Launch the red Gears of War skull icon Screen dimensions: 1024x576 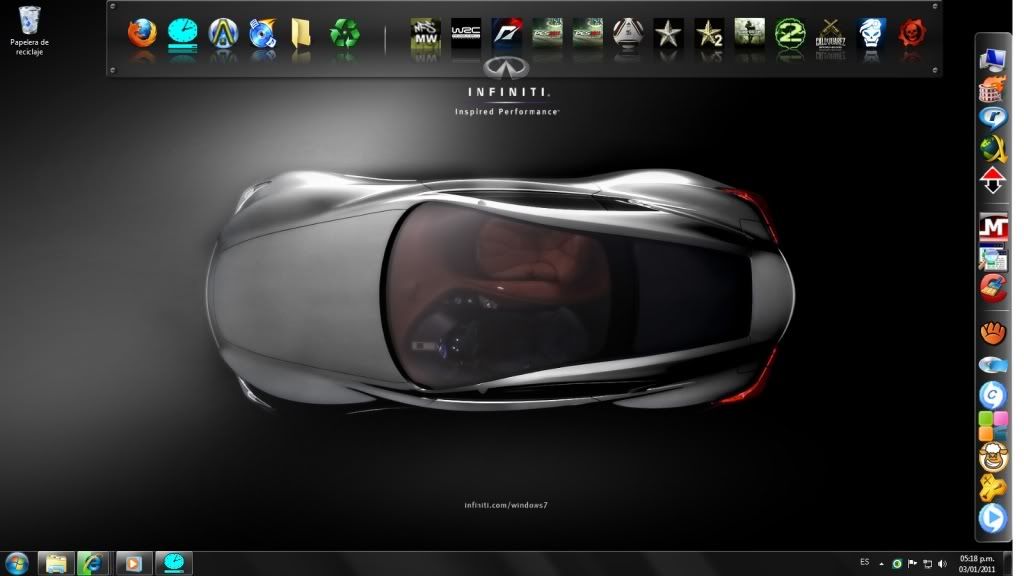[912, 33]
